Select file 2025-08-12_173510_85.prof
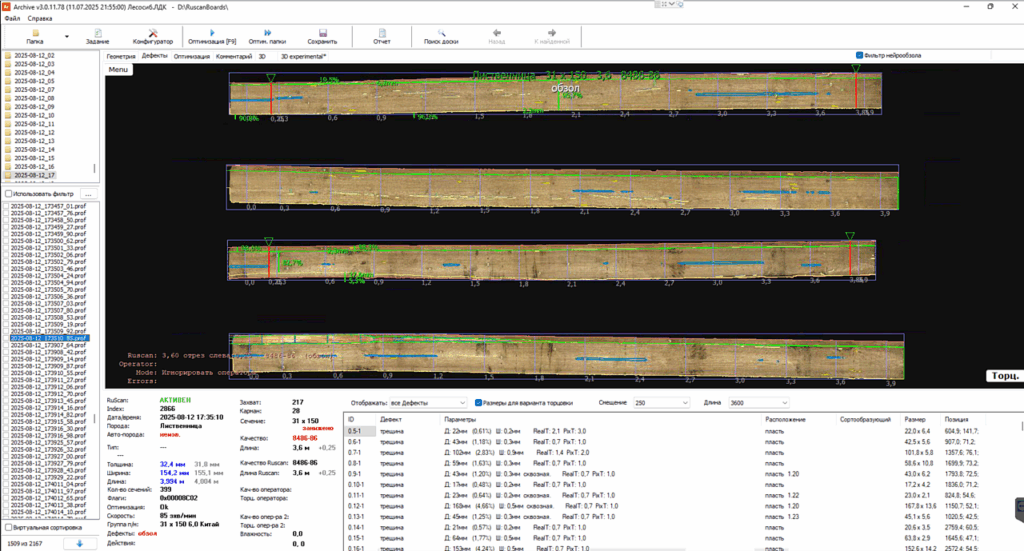The height and width of the screenshot is (551, 1024). pos(49,338)
